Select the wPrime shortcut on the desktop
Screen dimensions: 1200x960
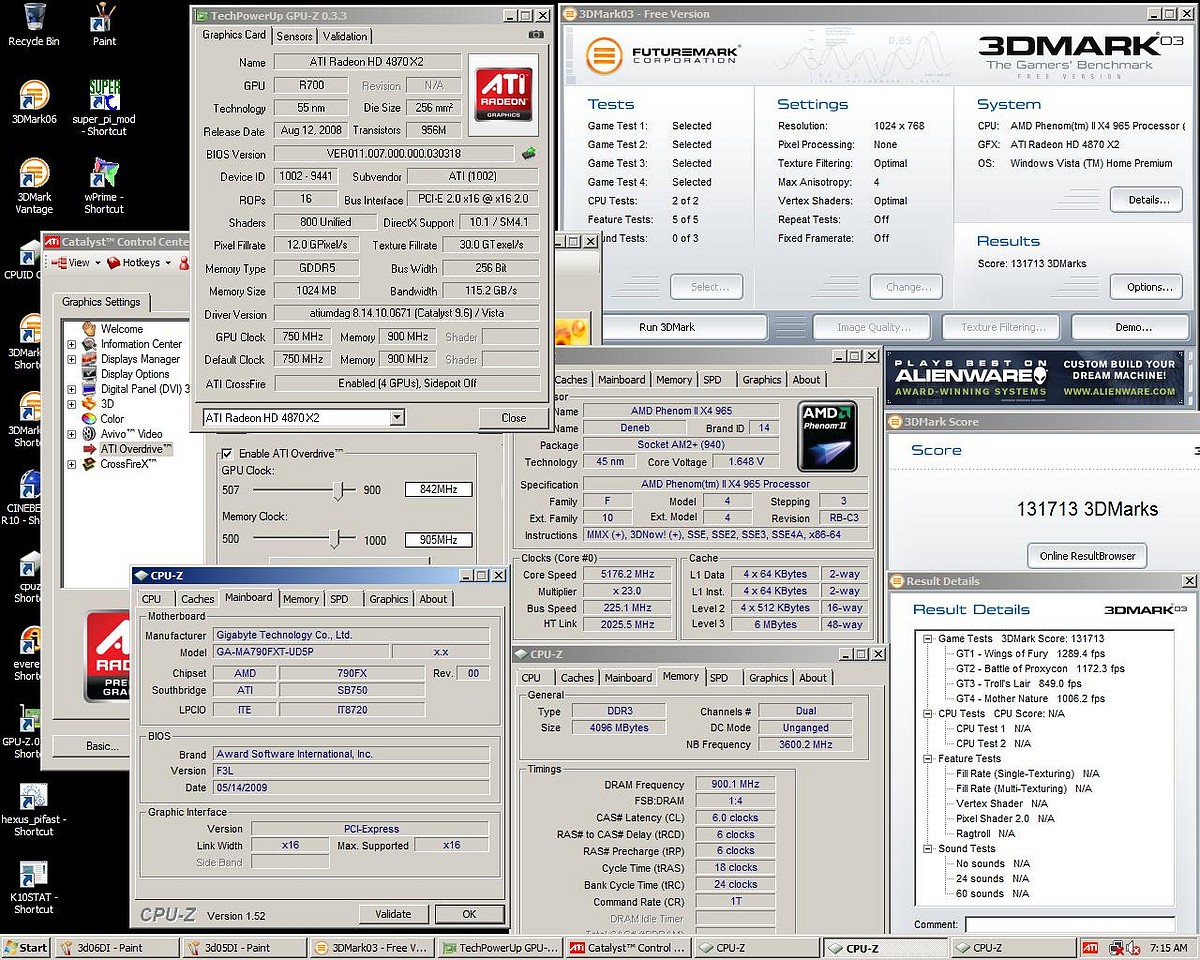pyautogui.click(x=104, y=186)
